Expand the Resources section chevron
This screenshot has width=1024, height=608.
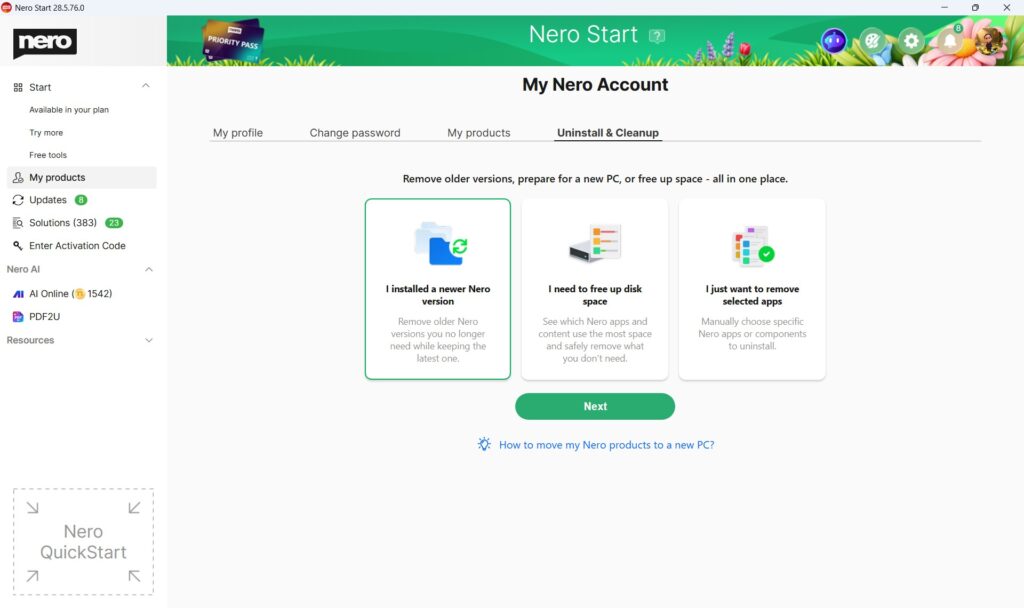click(x=148, y=340)
